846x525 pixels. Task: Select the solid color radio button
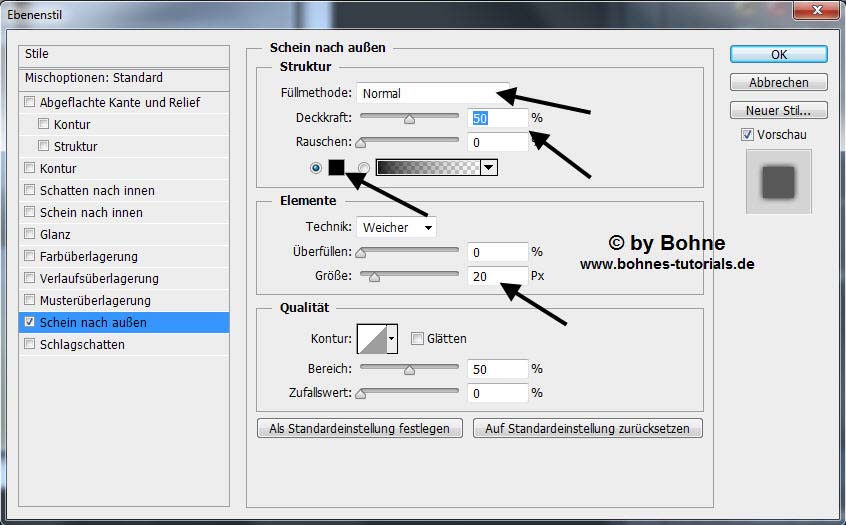point(316,168)
